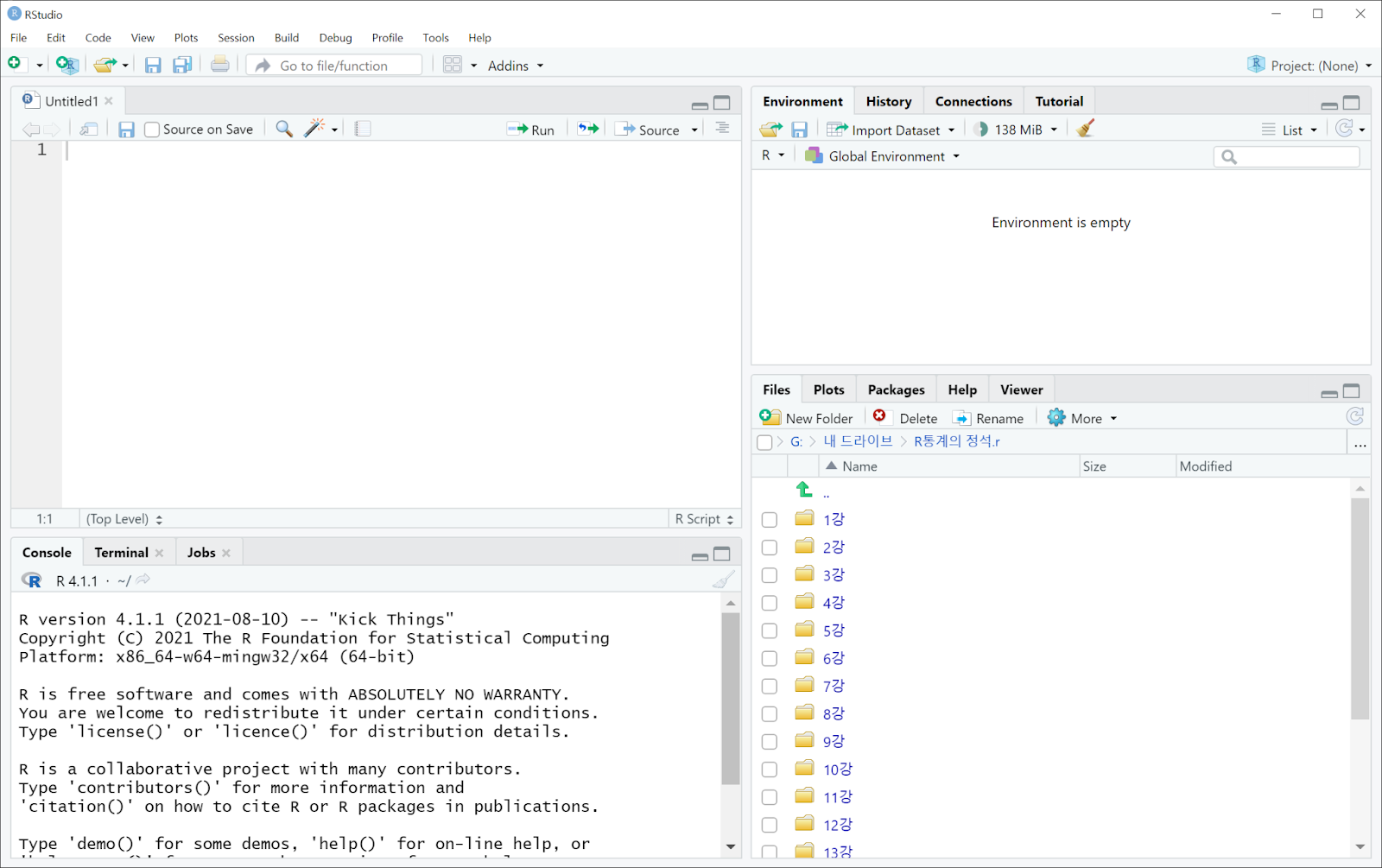The width and height of the screenshot is (1382, 868).
Task: Expand the Addins dropdown
Action: click(516, 66)
